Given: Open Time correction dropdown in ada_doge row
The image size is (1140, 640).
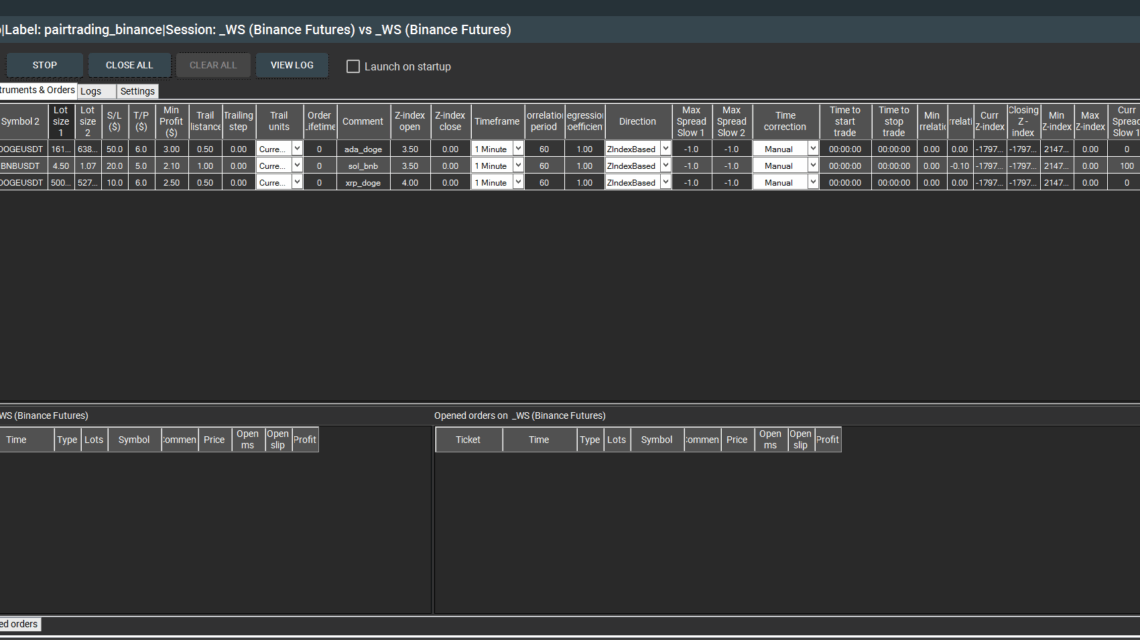Looking at the screenshot, I should pos(812,149).
